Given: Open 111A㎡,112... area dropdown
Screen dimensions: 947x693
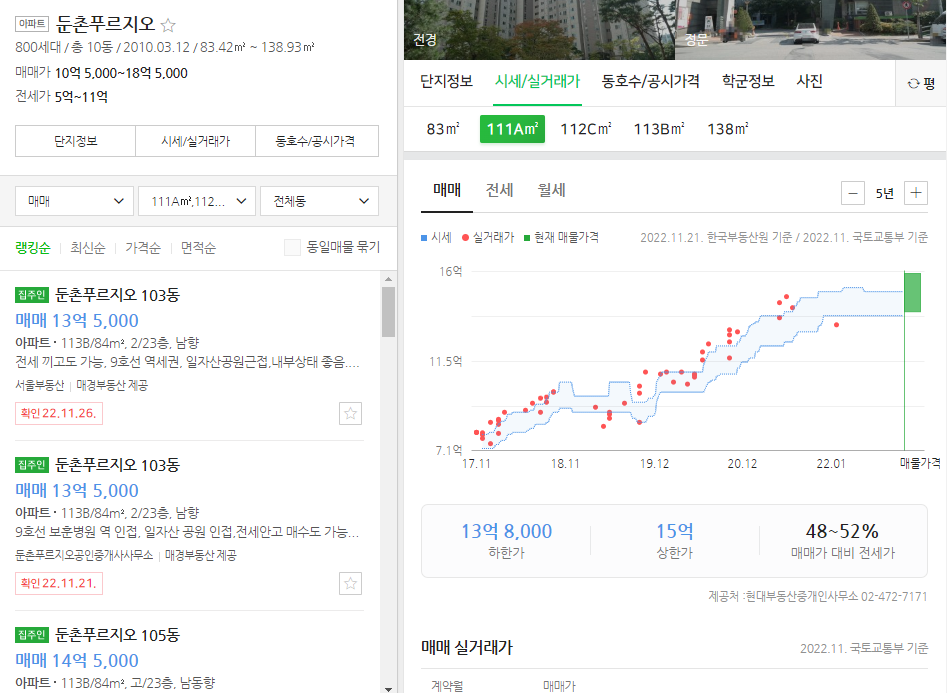Looking at the screenshot, I should (x=197, y=201).
